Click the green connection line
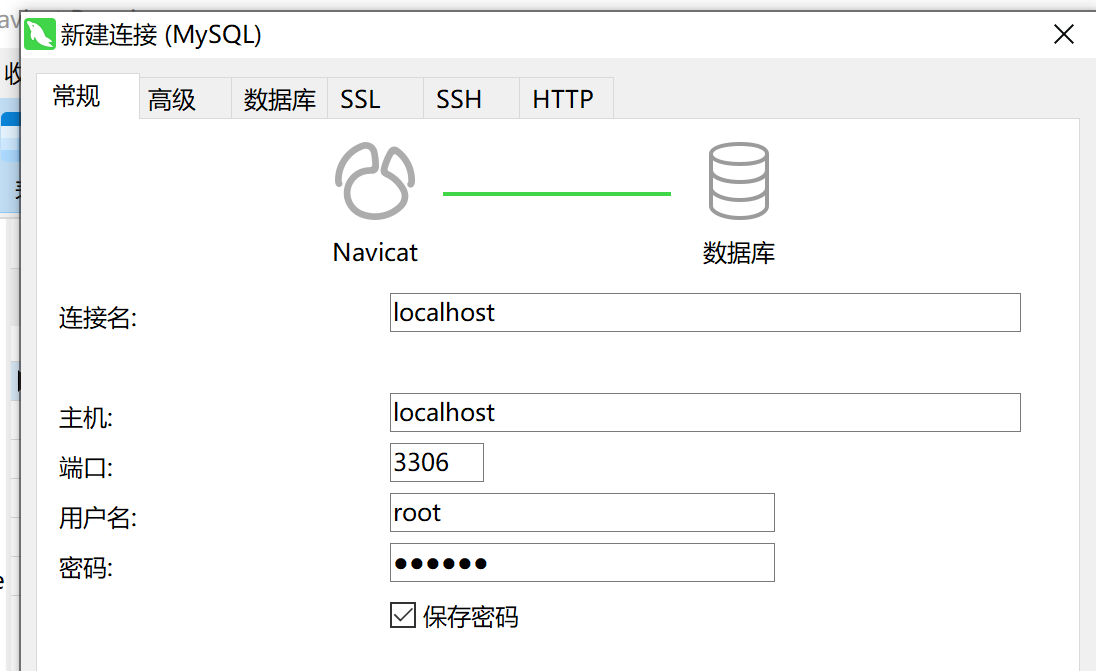Image resolution: width=1096 pixels, height=671 pixels. pyautogui.click(x=556, y=193)
